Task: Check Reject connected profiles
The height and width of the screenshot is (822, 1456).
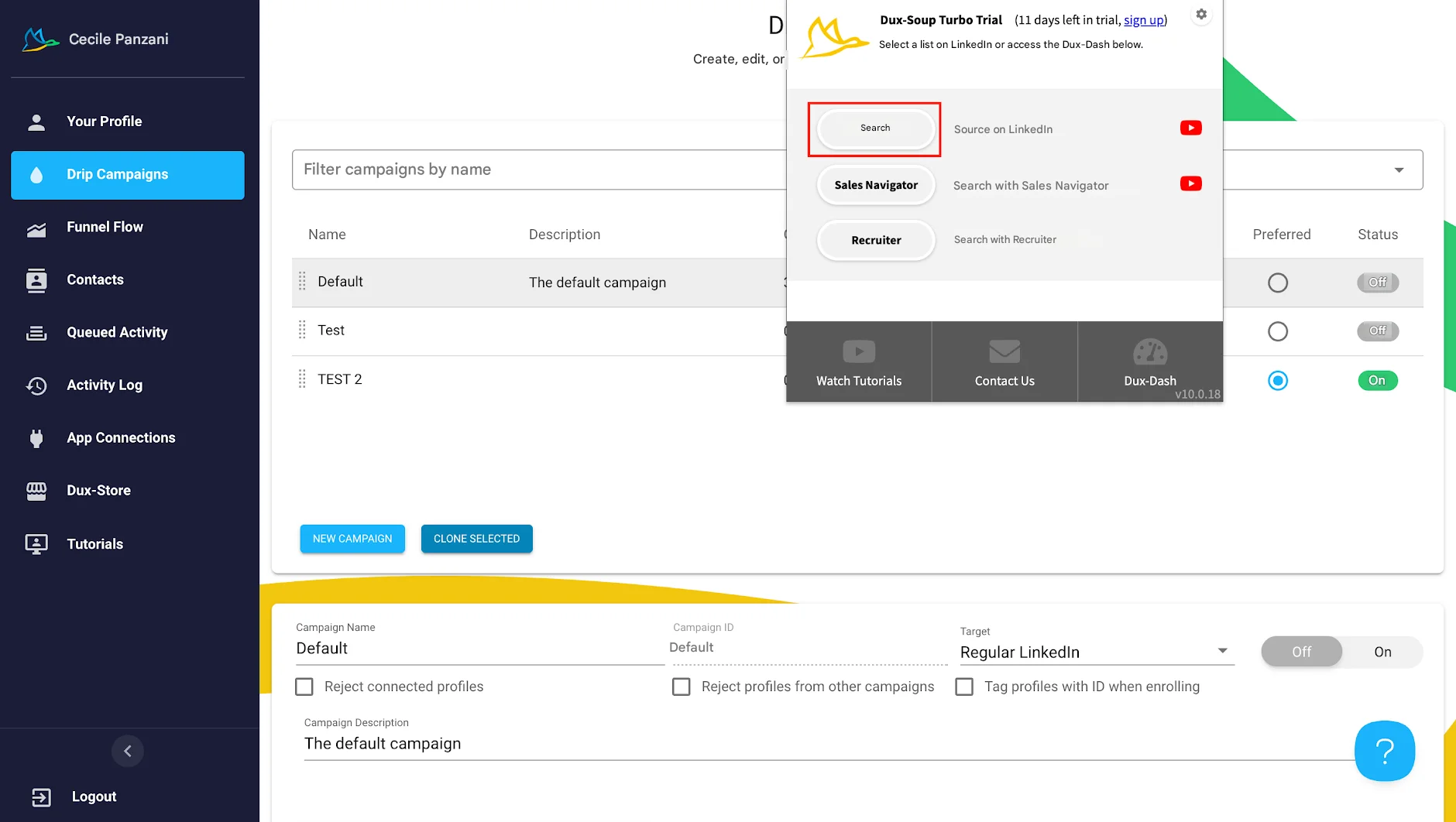Action: pyautogui.click(x=304, y=687)
